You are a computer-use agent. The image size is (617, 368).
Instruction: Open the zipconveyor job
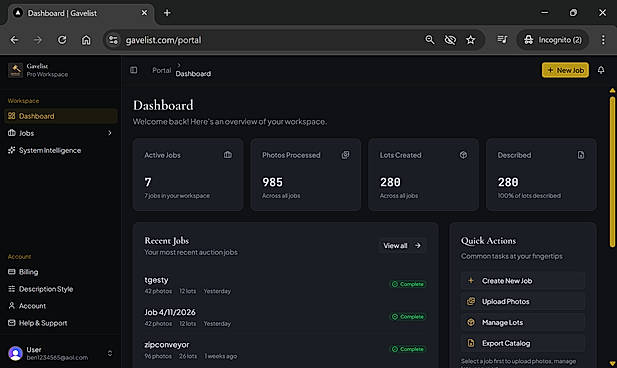(x=167, y=345)
